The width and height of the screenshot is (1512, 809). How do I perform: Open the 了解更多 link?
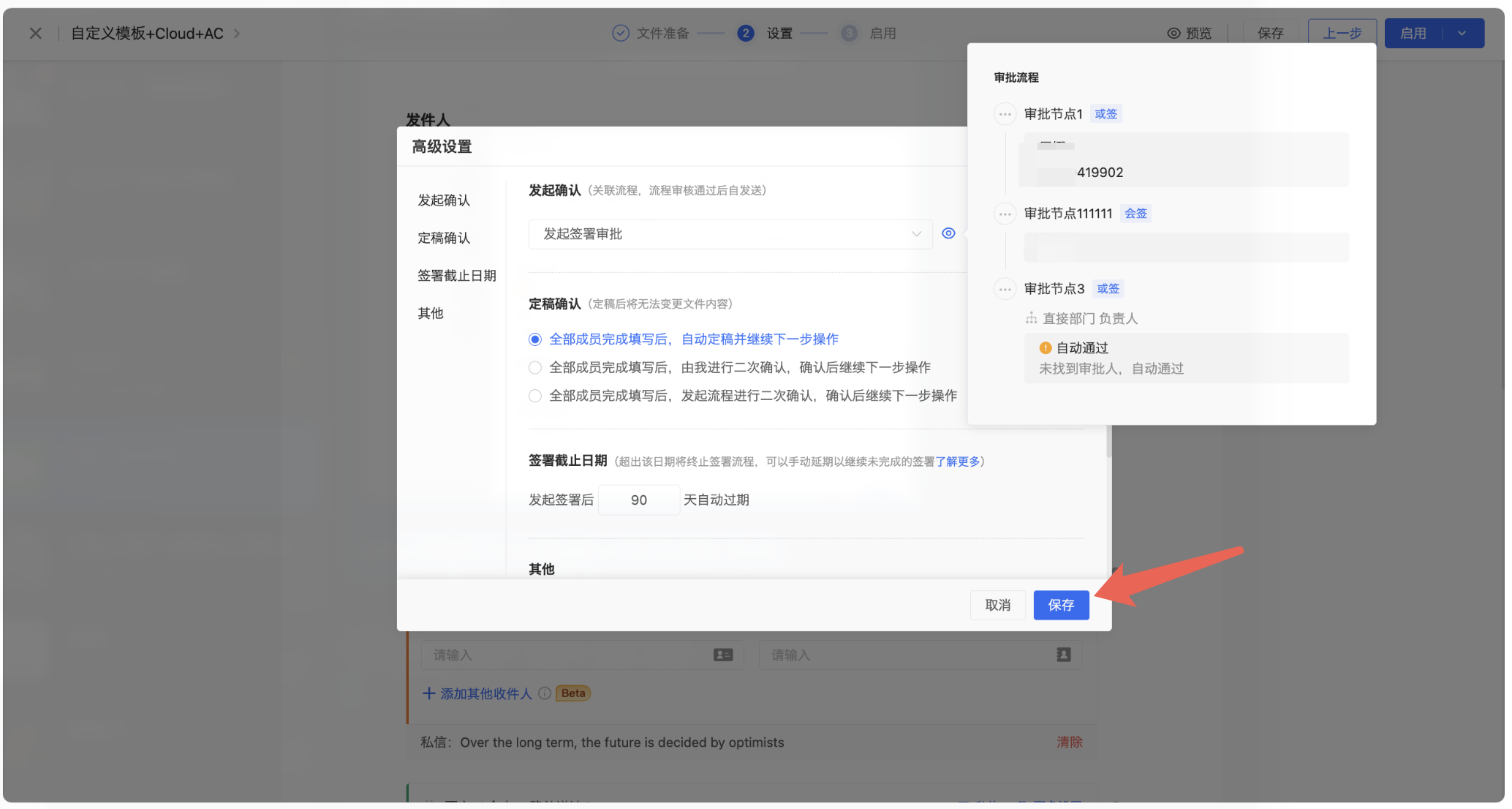click(x=958, y=462)
